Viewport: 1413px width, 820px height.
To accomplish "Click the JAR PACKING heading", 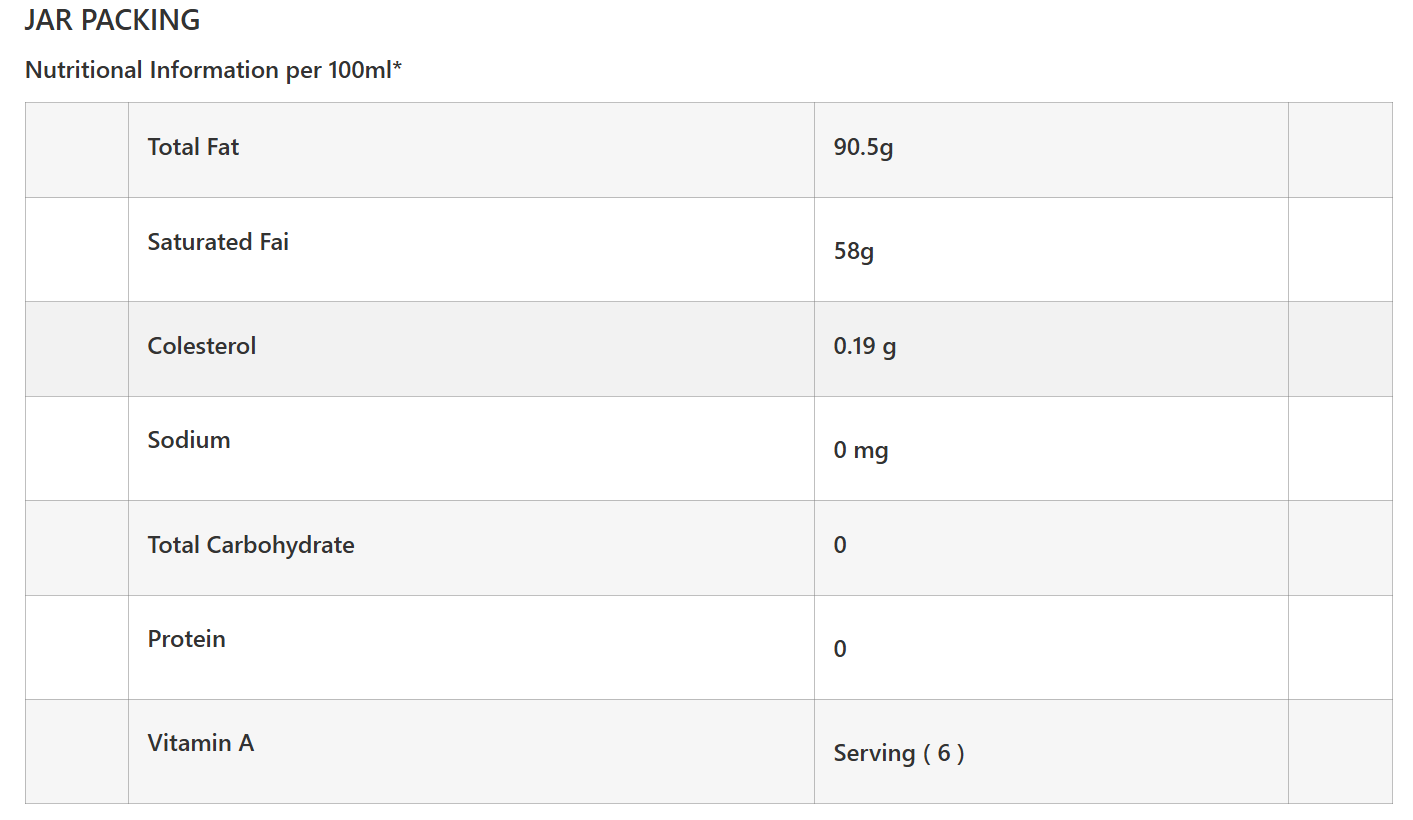I will [x=112, y=20].
